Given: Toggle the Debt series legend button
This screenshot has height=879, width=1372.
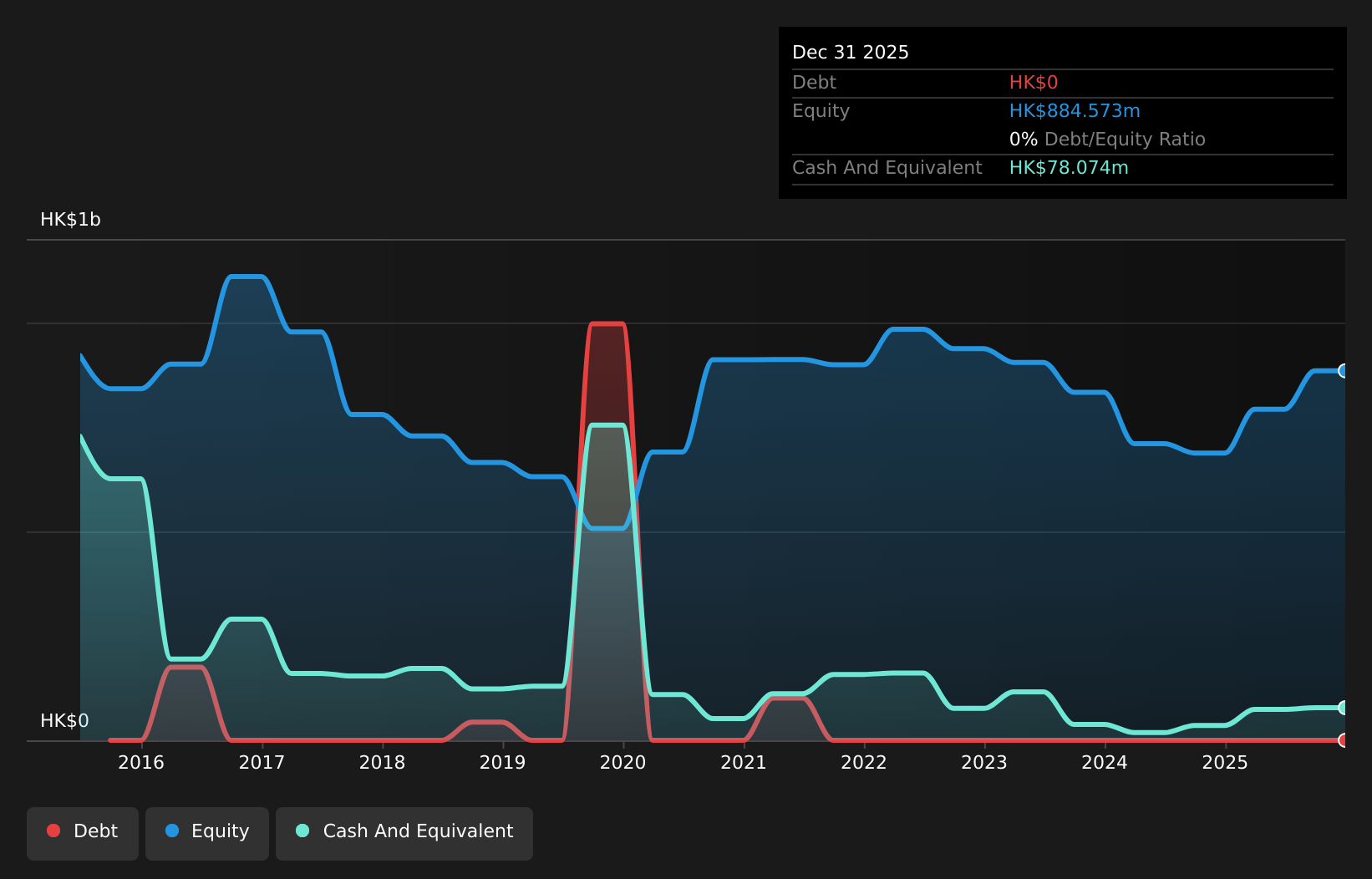Looking at the screenshot, I should (x=83, y=833).
